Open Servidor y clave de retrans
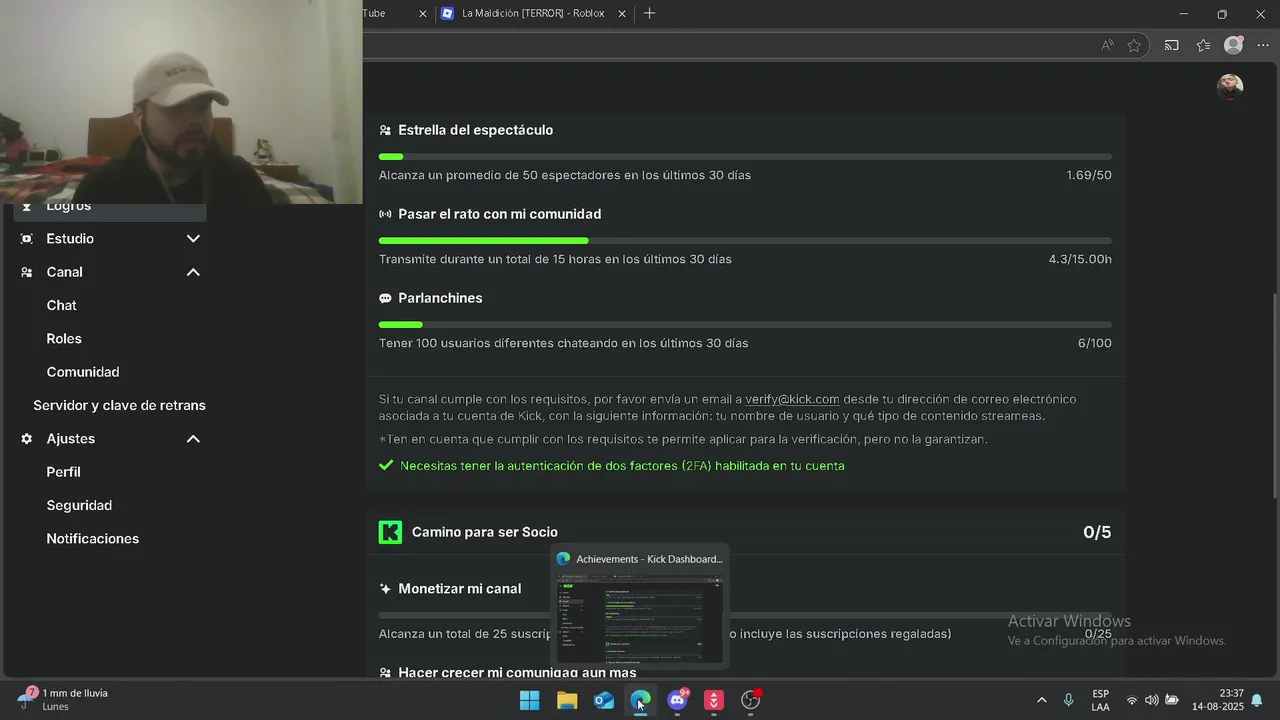Image resolution: width=1280 pixels, height=720 pixels. pyautogui.click(x=119, y=405)
